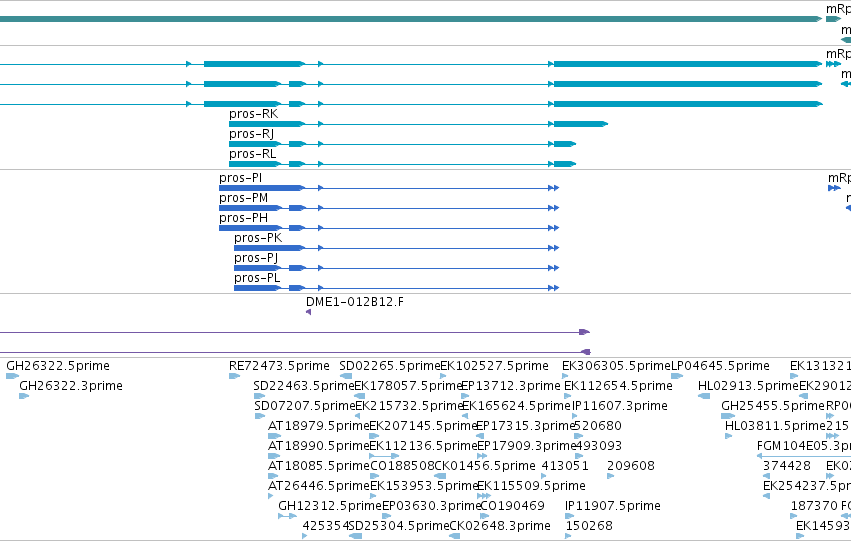Open the GH12312.5prime EST
851x541 pixels.
[330, 506]
